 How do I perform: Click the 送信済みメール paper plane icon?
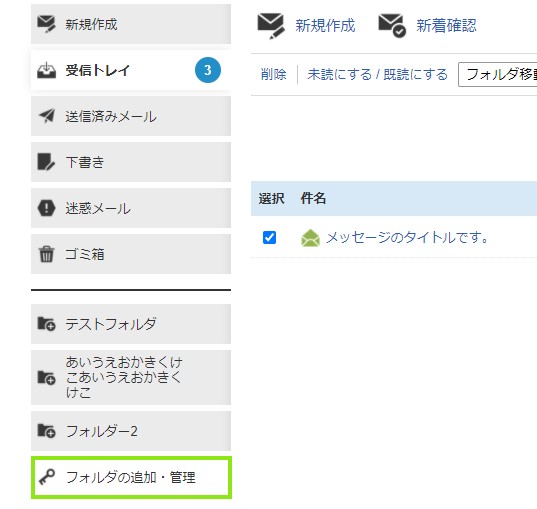point(47,116)
